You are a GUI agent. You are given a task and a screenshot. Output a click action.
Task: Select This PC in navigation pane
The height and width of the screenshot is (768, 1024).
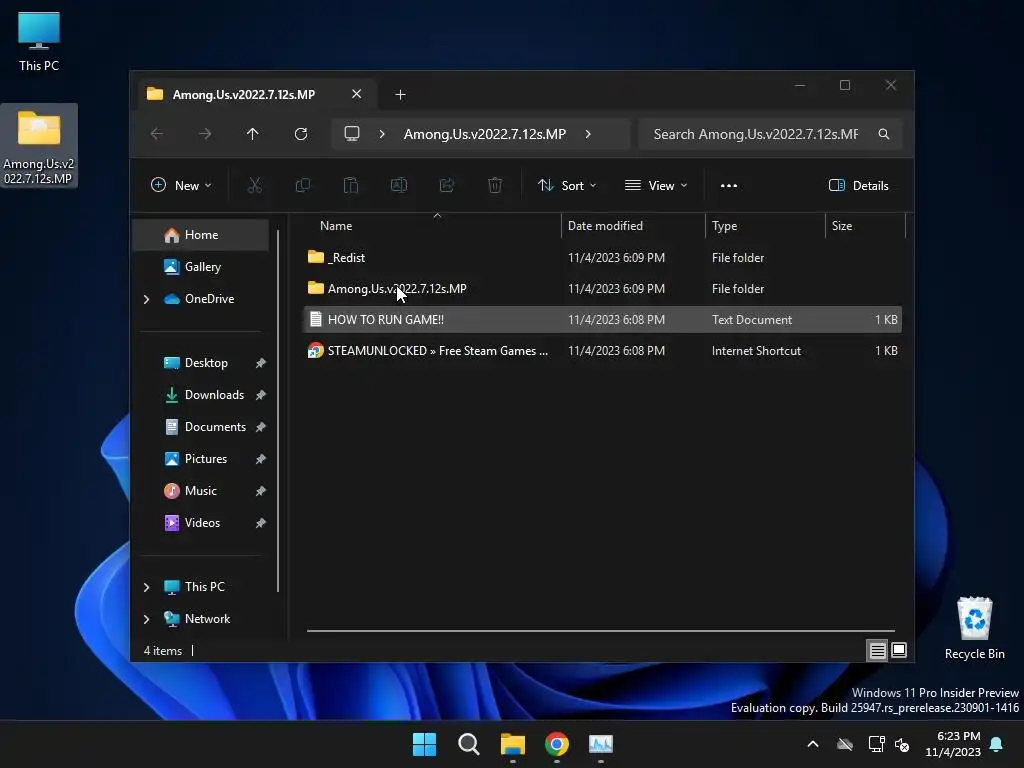pos(204,587)
